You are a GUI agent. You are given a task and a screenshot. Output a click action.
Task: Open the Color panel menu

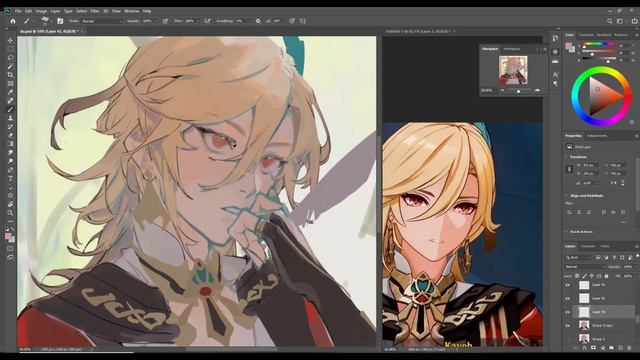636,35
